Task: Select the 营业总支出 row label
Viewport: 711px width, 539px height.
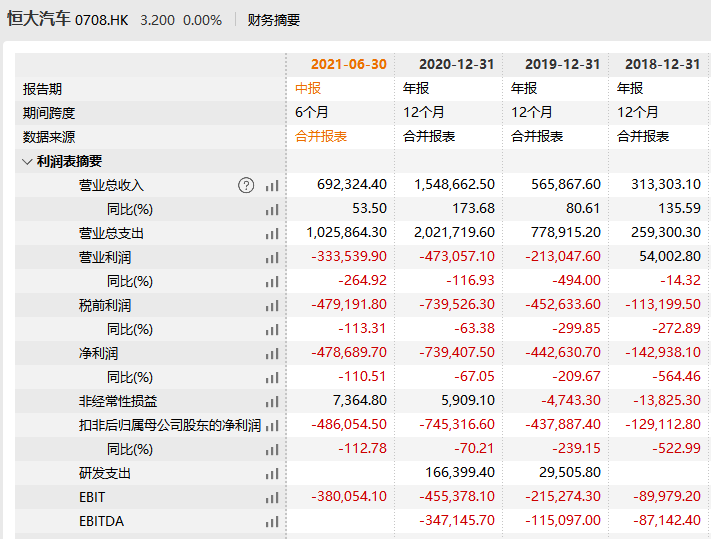Action: (111, 233)
